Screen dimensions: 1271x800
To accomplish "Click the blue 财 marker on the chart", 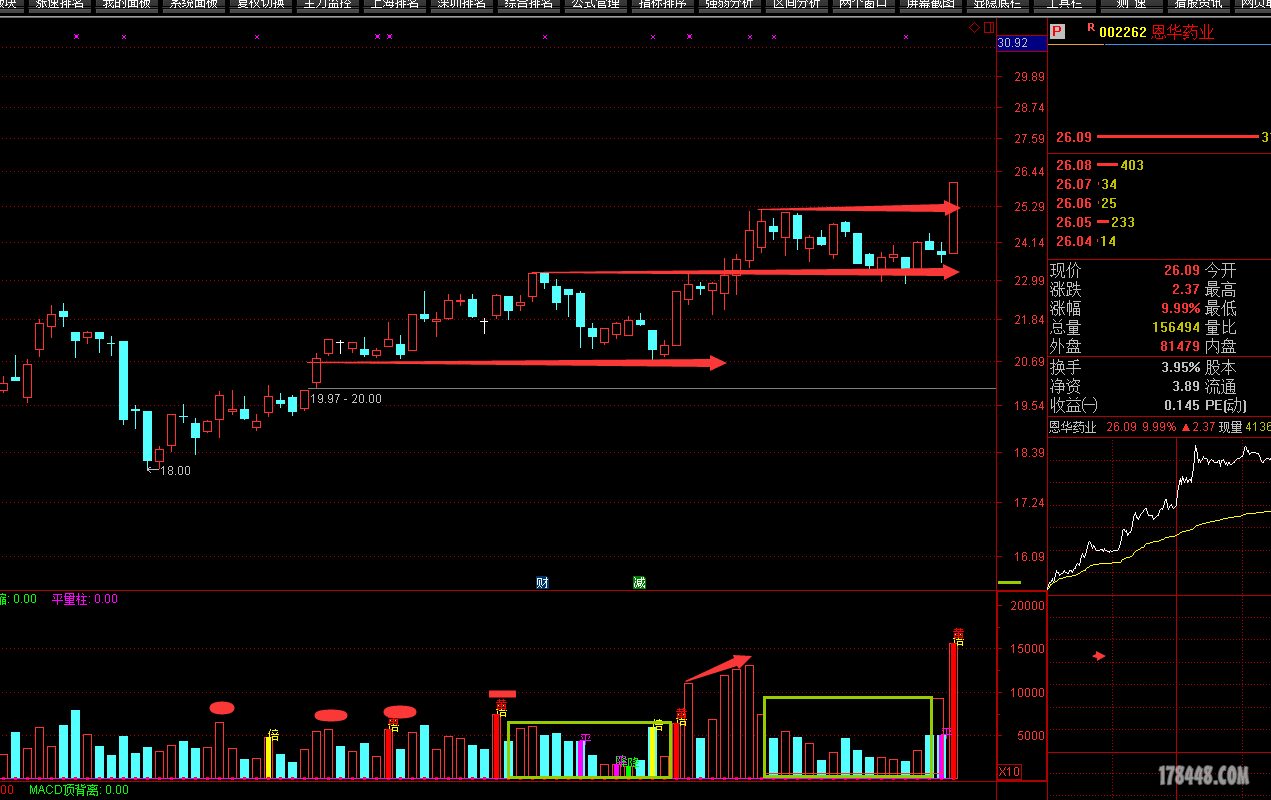I will [x=542, y=582].
